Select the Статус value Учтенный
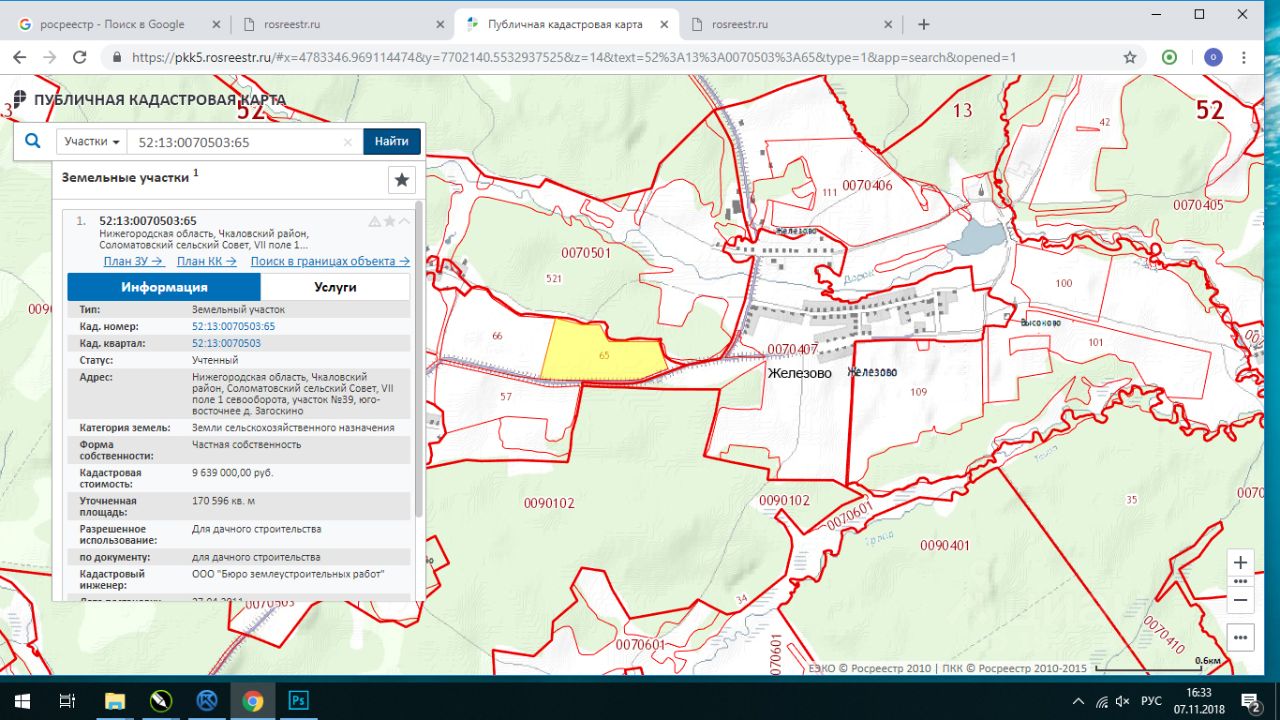Viewport: 1280px width, 720px height. [x=215, y=360]
